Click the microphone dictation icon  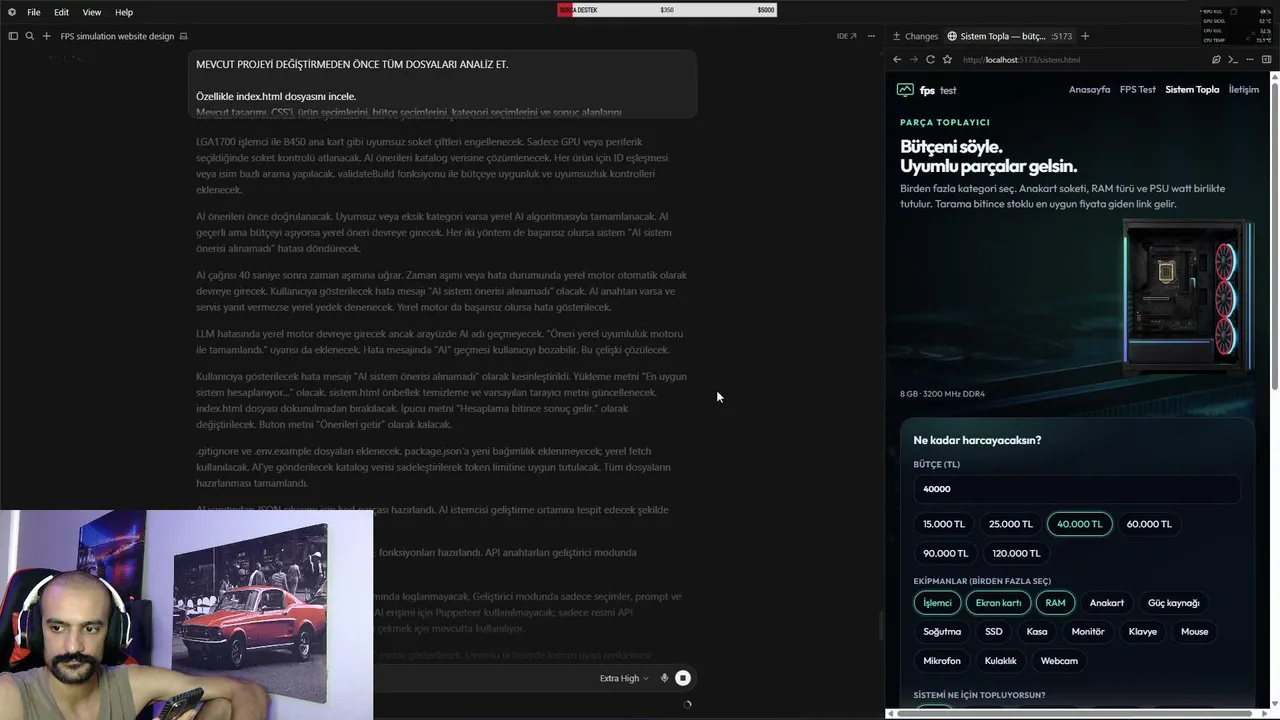pos(664,678)
